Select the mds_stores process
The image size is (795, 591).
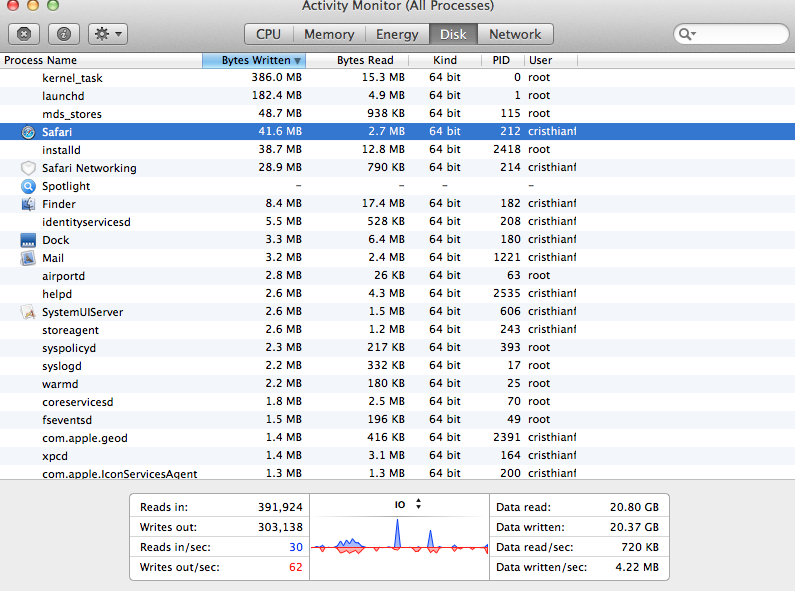tap(398, 114)
